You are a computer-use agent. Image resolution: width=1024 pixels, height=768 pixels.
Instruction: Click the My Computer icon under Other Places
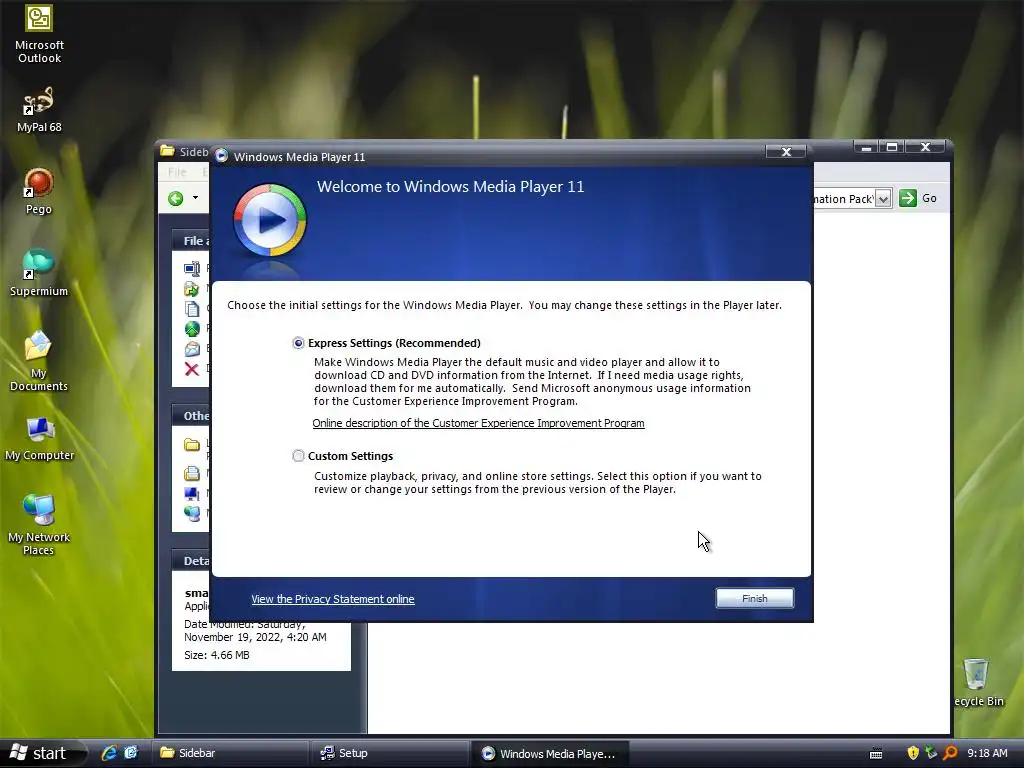click(x=192, y=493)
